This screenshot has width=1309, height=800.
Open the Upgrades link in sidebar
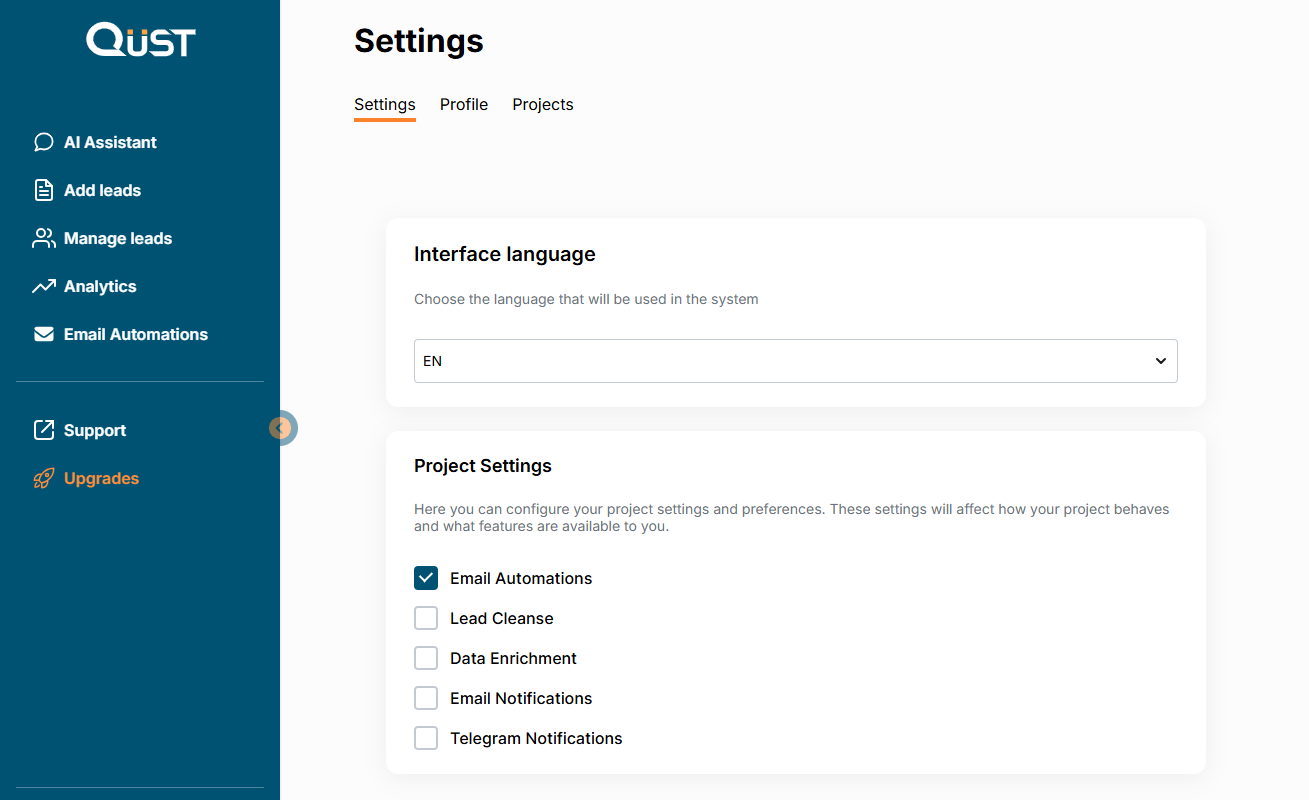[101, 478]
